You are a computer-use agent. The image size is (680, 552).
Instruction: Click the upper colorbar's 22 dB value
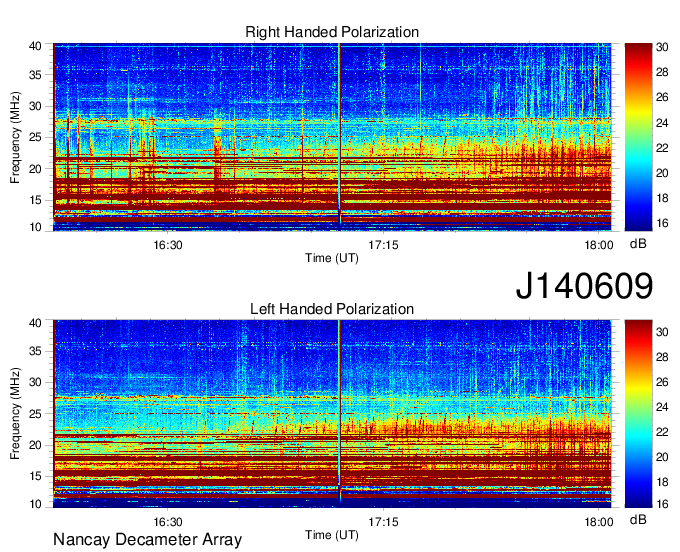(662, 148)
